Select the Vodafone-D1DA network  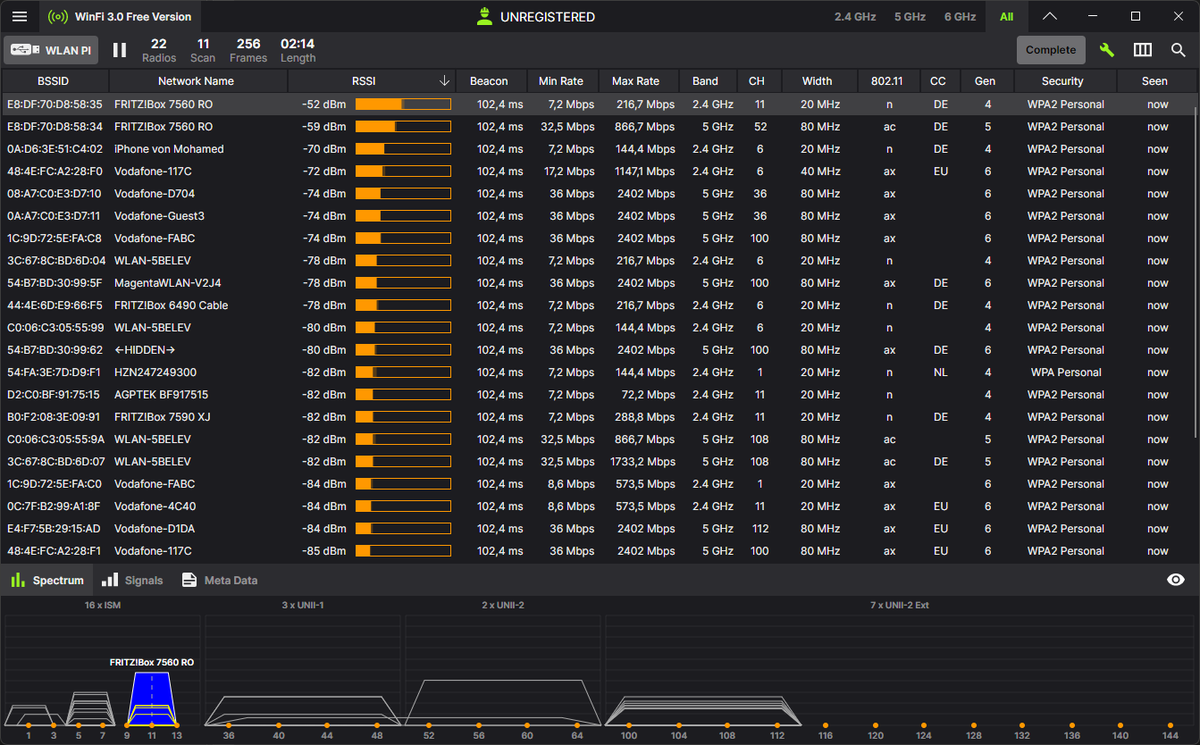[x=598, y=529]
